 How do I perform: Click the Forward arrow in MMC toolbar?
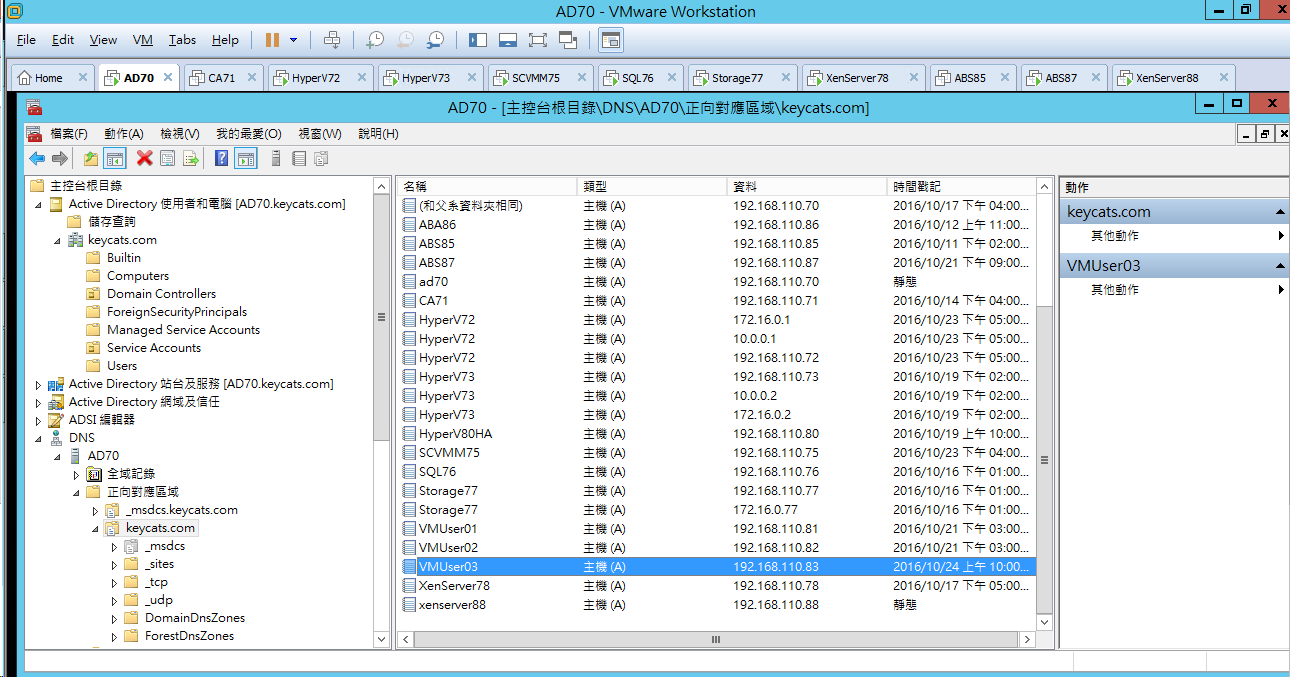tap(60, 158)
